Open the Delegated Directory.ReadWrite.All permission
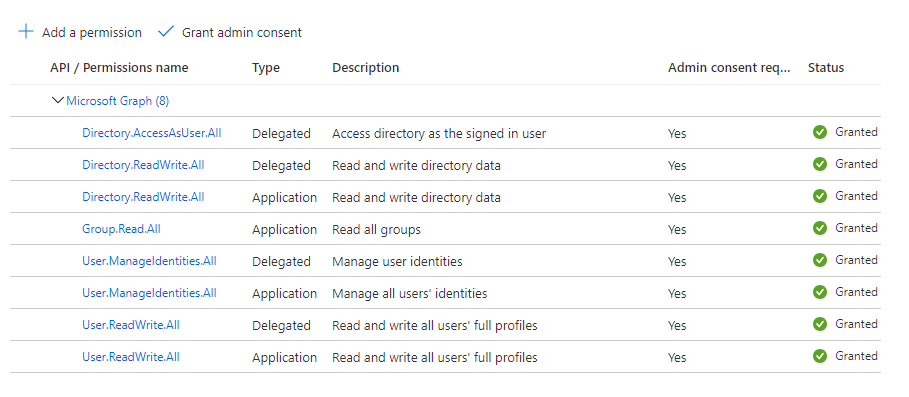This screenshot has width=909, height=397. [x=143, y=165]
